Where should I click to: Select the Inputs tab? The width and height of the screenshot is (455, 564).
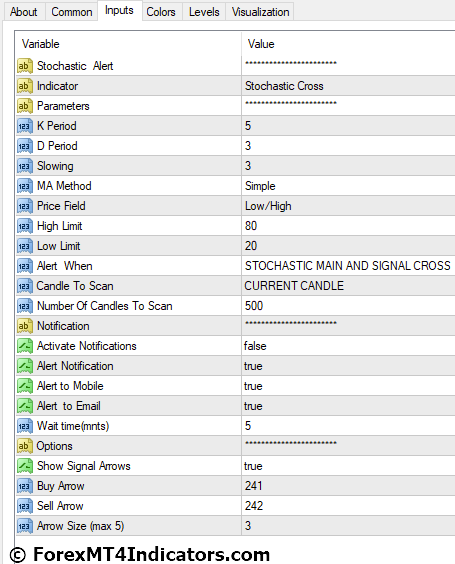[x=119, y=10]
